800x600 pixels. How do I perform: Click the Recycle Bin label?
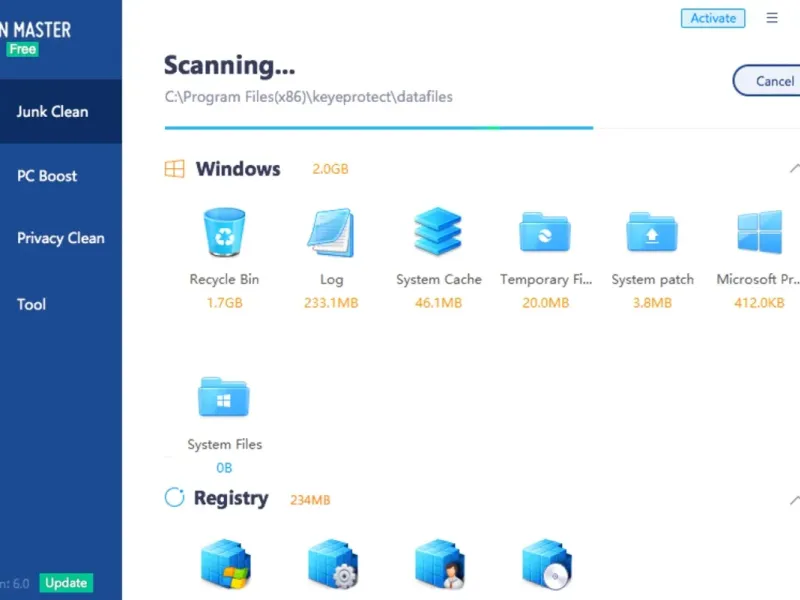[224, 280]
